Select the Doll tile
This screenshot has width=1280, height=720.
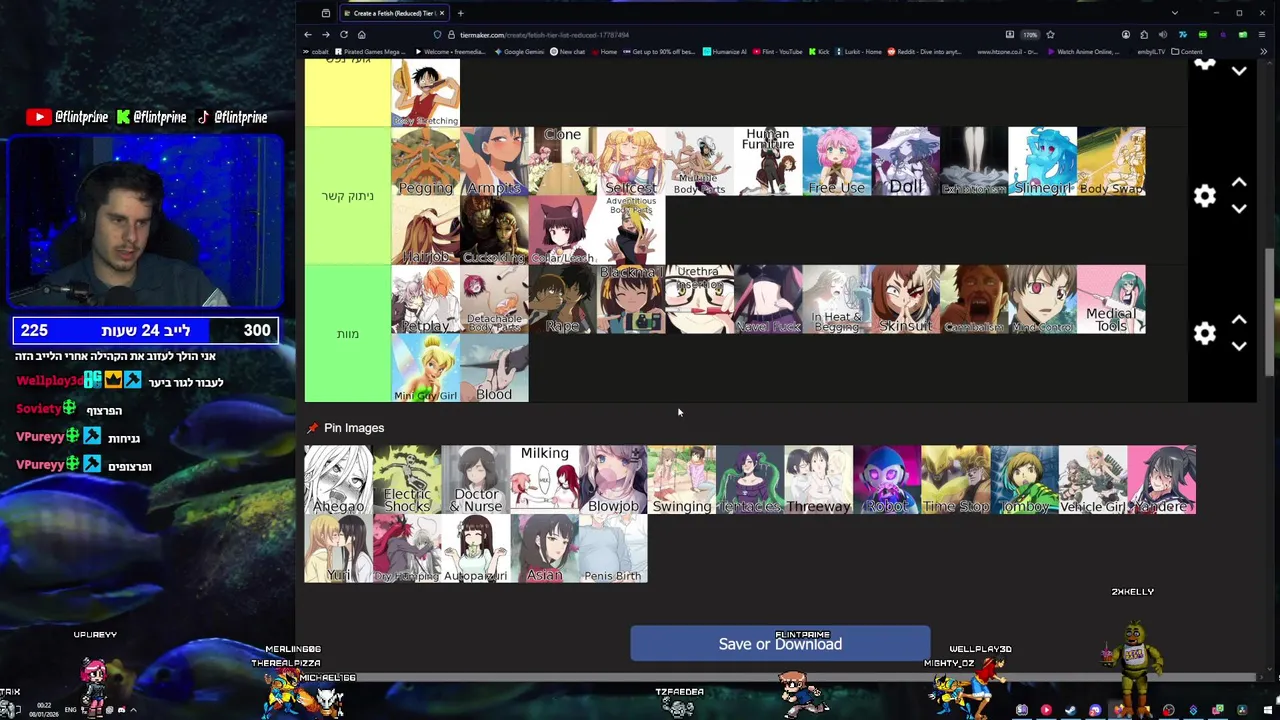[906, 161]
